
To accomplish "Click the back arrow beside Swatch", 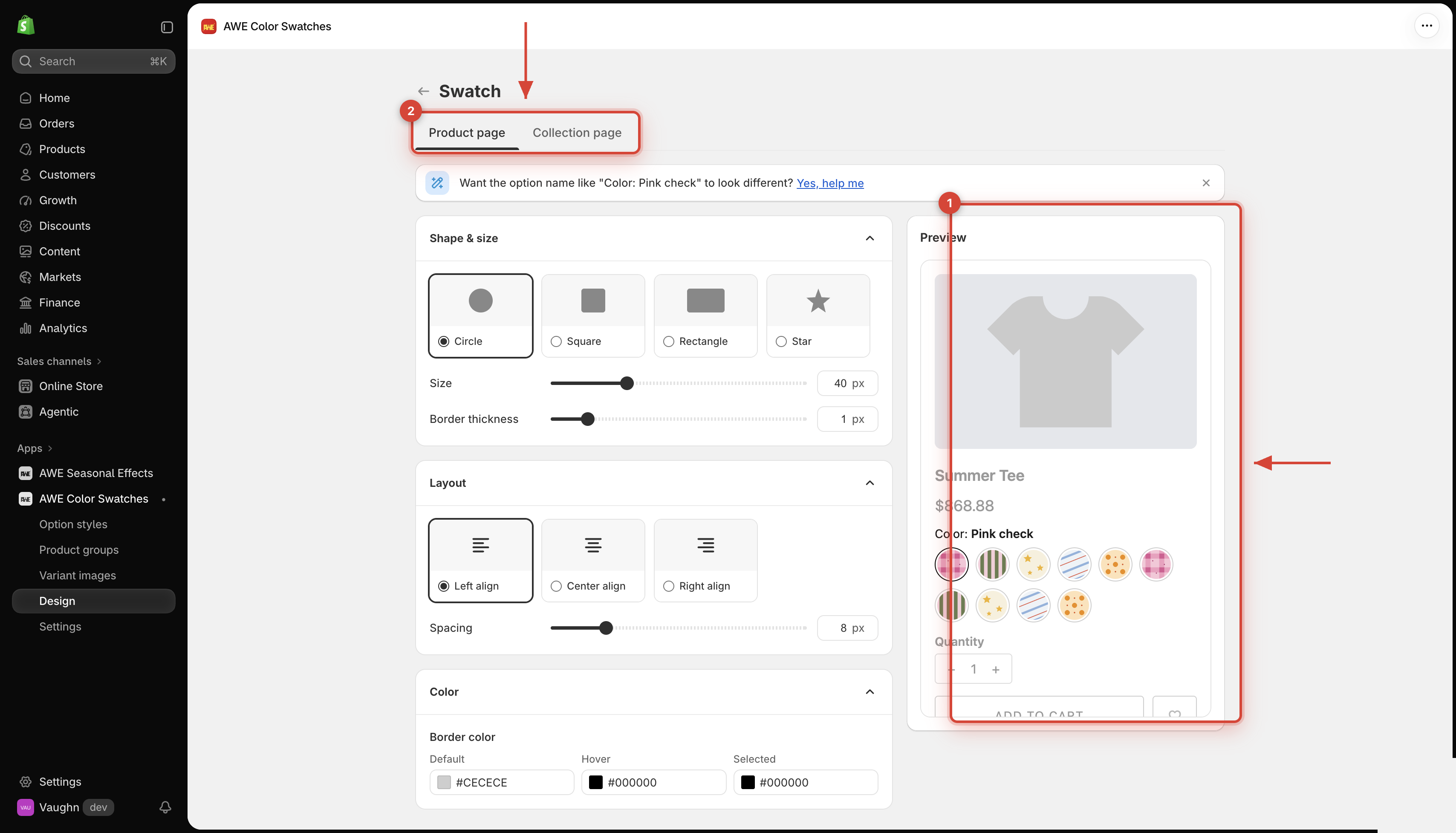I will pos(423,91).
